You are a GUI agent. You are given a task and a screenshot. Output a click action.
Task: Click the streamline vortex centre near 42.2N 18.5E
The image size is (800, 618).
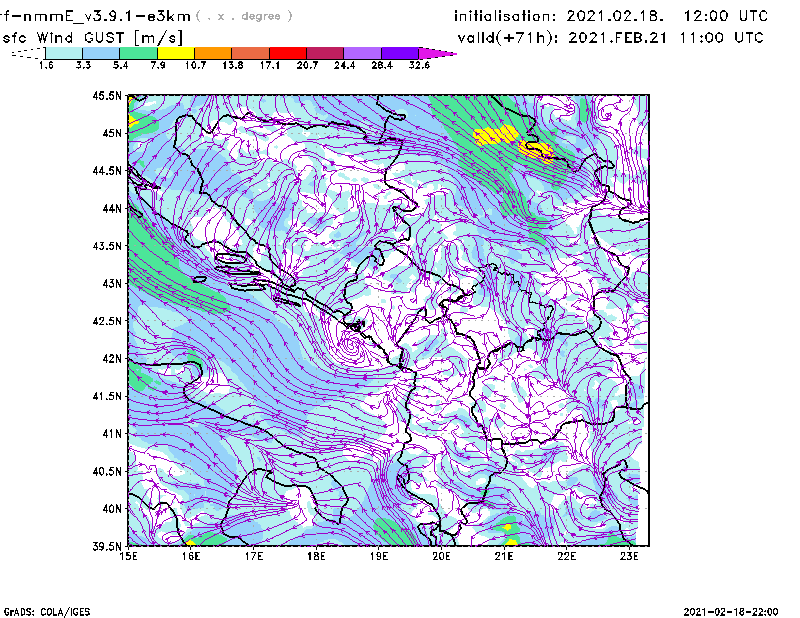[351, 346]
